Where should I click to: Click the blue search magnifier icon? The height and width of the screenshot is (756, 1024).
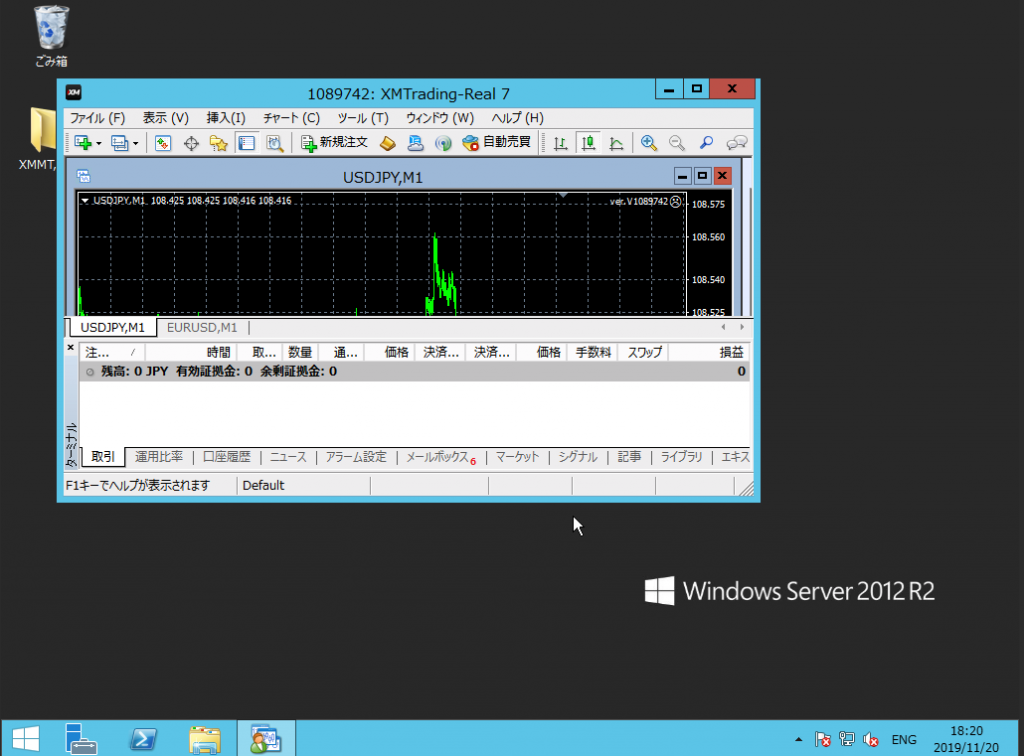click(x=706, y=143)
